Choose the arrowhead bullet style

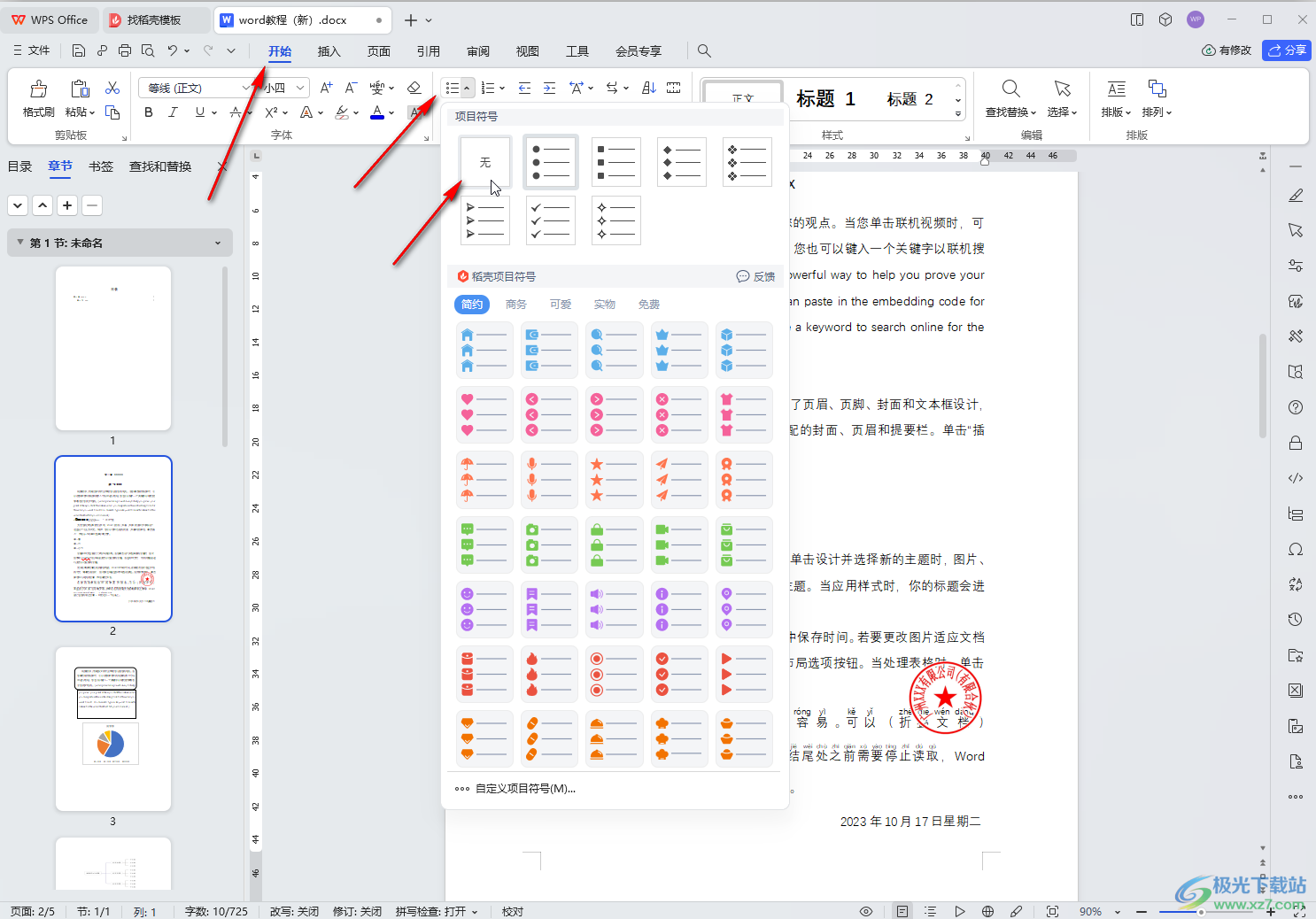point(485,220)
